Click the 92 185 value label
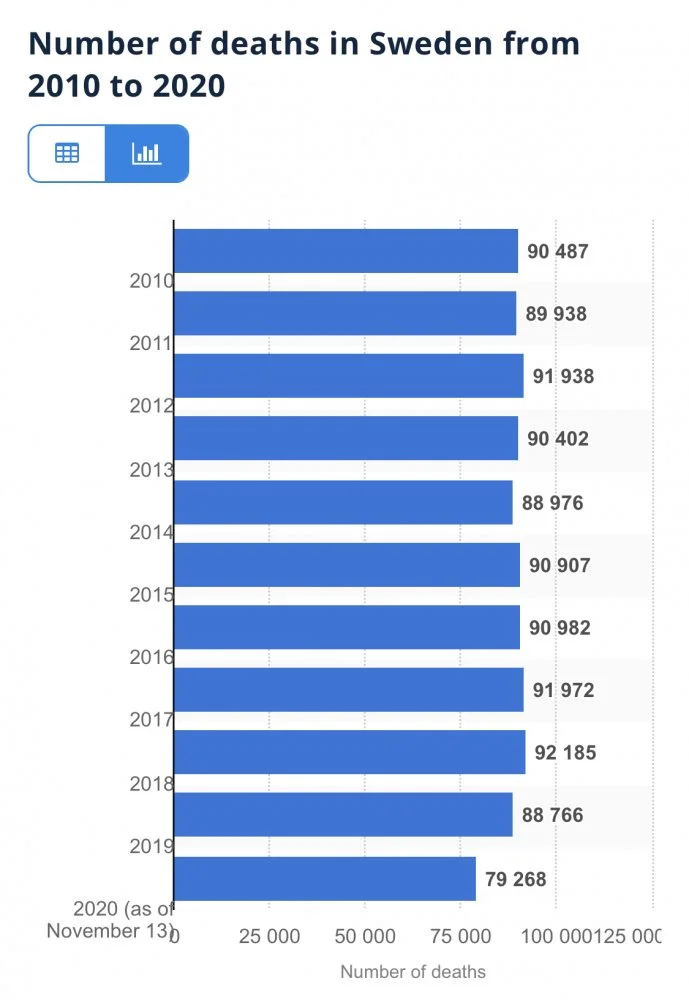Image resolution: width=689 pixels, height=1000 pixels. [565, 753]
